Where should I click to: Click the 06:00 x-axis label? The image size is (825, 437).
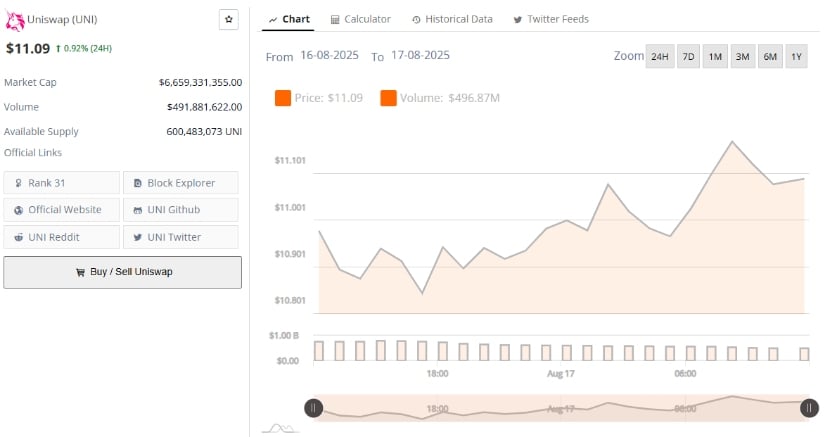(685, 373)
